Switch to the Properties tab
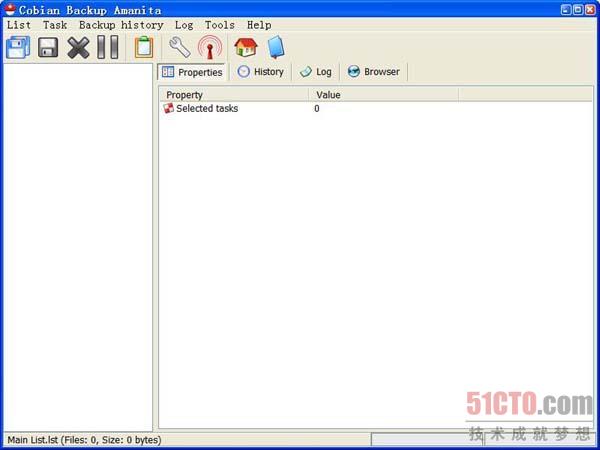Screen dimensions: 600x450 pos(192,72)
